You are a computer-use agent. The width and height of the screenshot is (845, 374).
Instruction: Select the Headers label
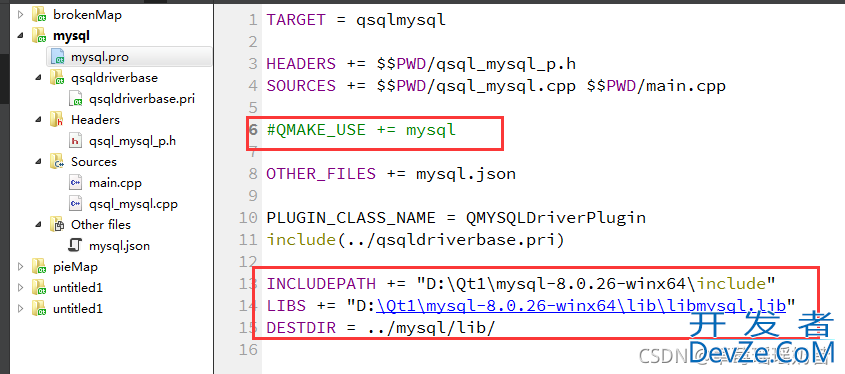point(95,120)
